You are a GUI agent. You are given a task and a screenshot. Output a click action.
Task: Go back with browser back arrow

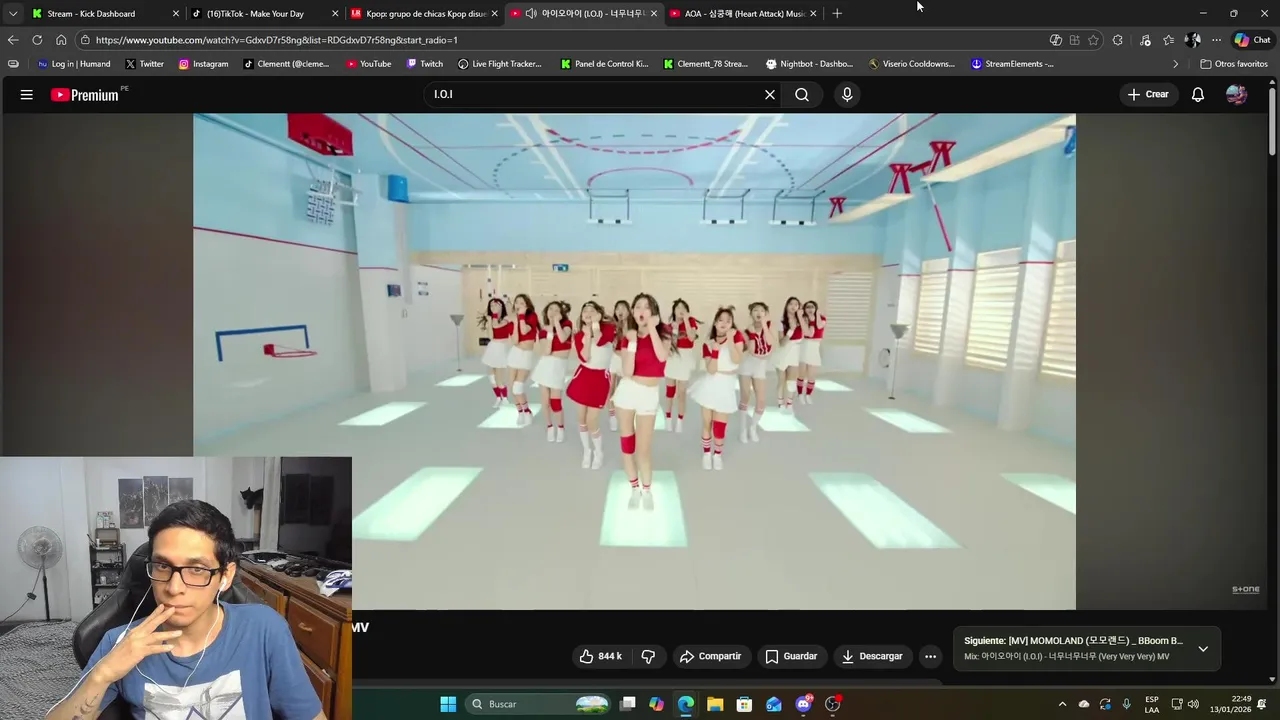(x=13, y=40)
